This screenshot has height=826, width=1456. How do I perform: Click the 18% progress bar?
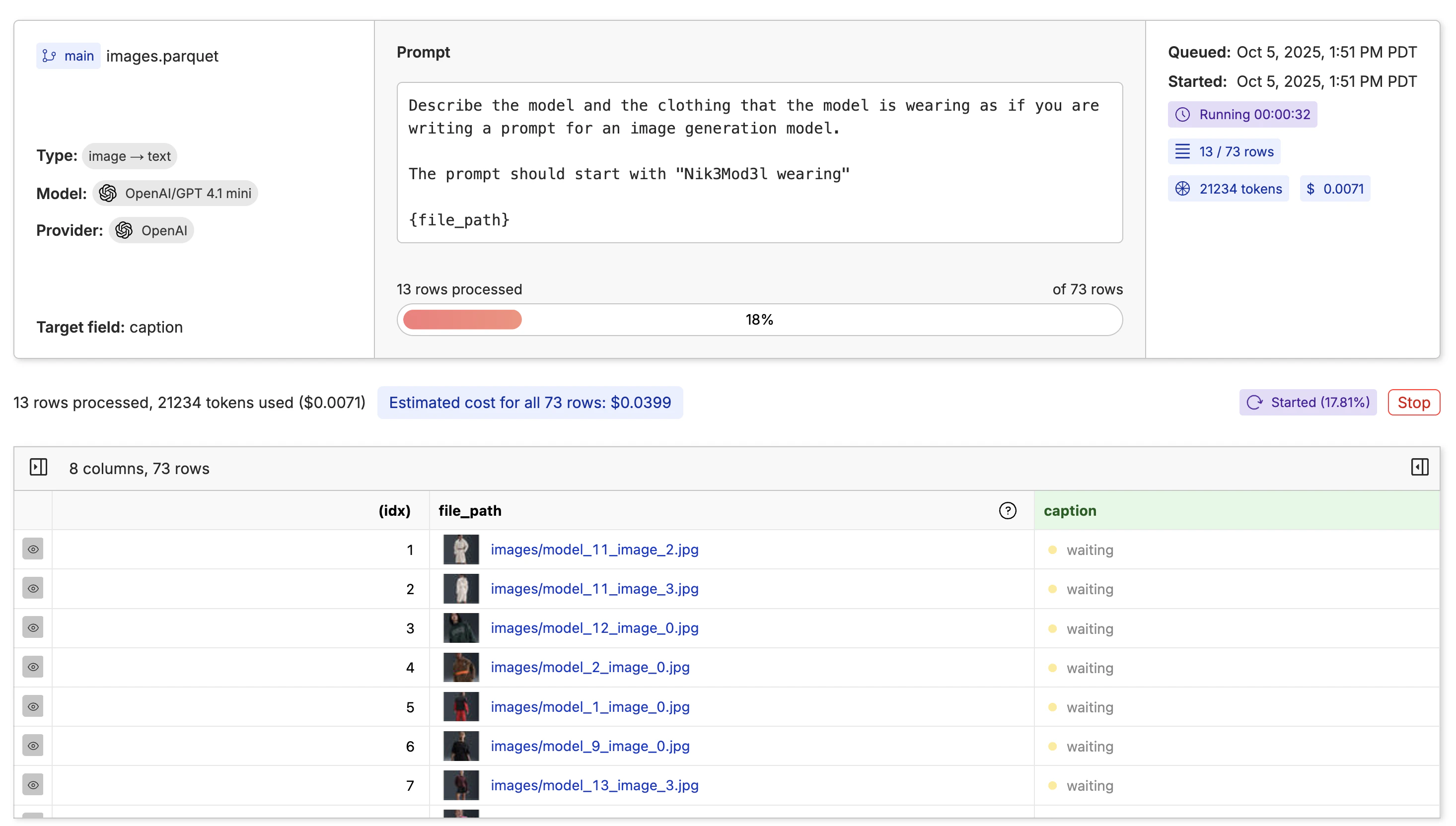pyautogui.click(x=760, y=319)
